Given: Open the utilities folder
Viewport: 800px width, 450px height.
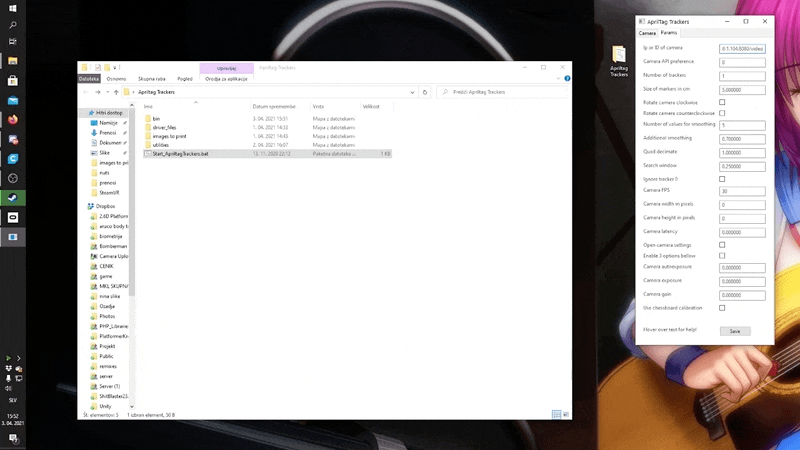Looking at the screenshot, I should [x=160, y=145].
